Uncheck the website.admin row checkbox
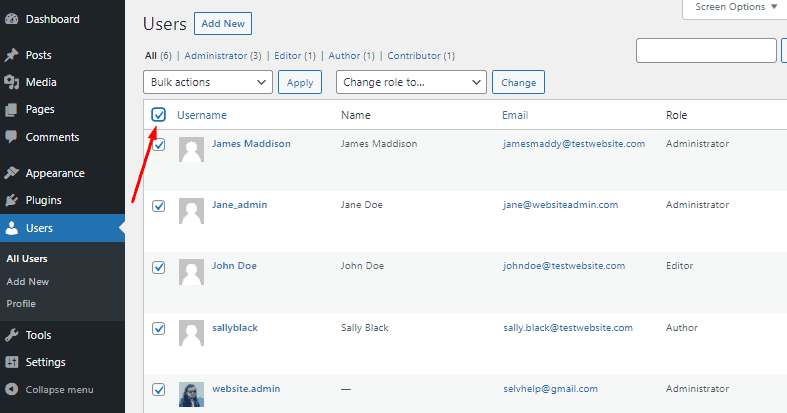This screenshot has width=787, height=413. 159,389
